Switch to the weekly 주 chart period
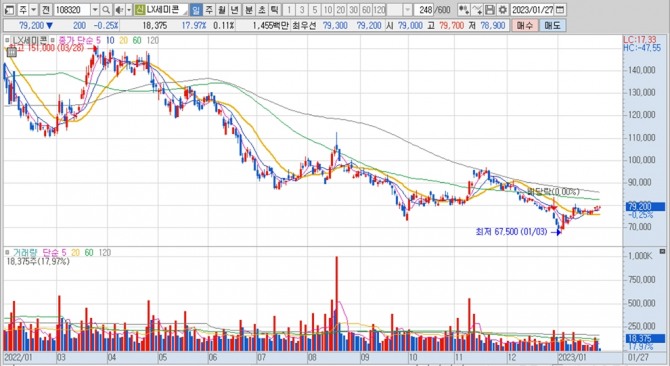 [x=208, y=10]
